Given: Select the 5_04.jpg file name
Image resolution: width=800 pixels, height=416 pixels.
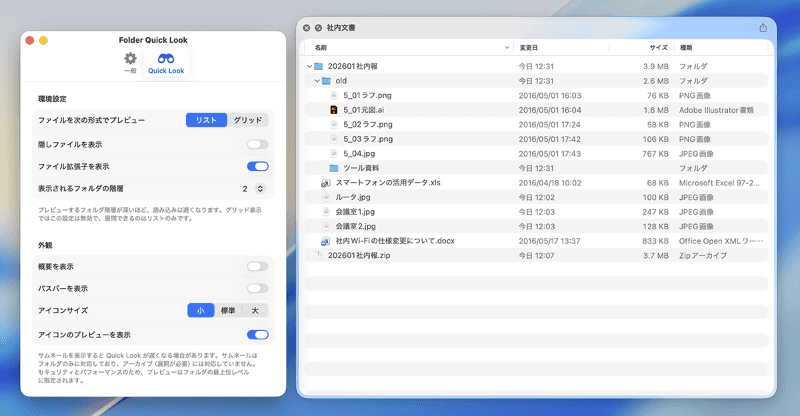Looking at the screenshot, I should (359, 154).
